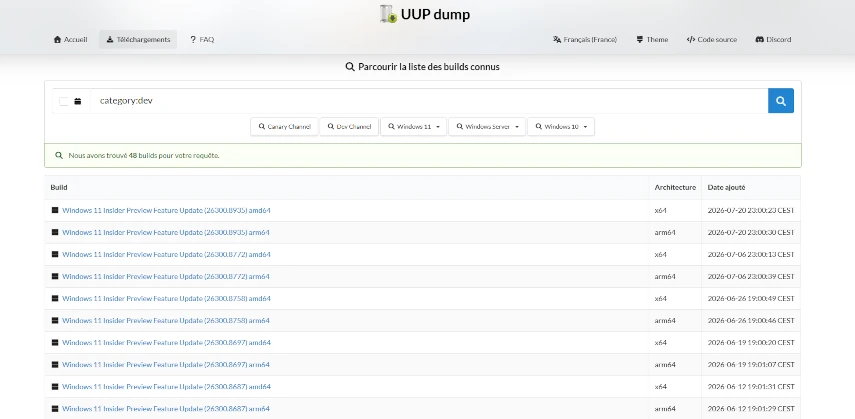Image resolution: width=855 pixels, height=419 pixels.
Task: Click Windows icon on 26300.8758 arm64 row
Action: pos(55,320)
